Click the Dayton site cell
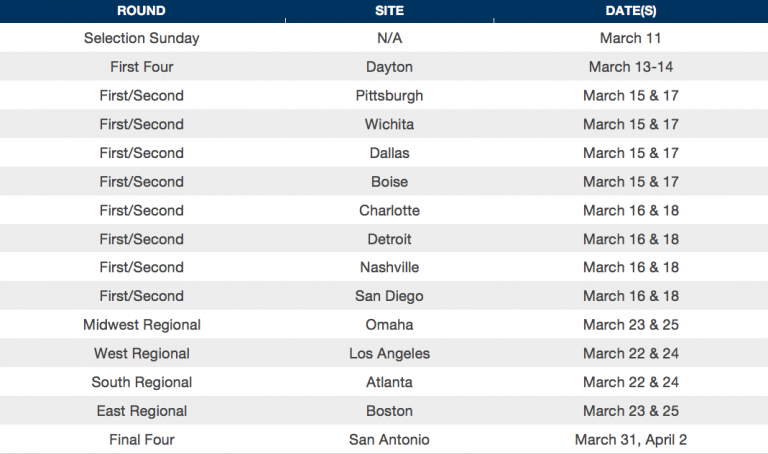Screen dimensions: 768x454 pyautogui.click(x=389, y=67)
